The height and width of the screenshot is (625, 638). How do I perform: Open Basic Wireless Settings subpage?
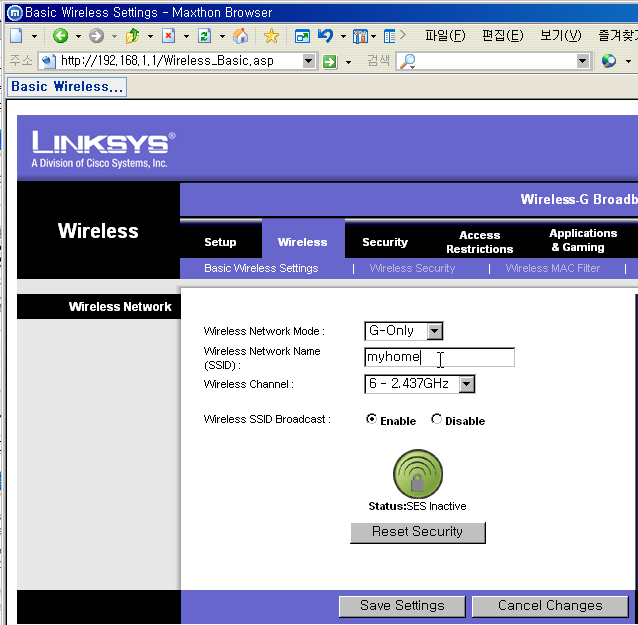261,268
